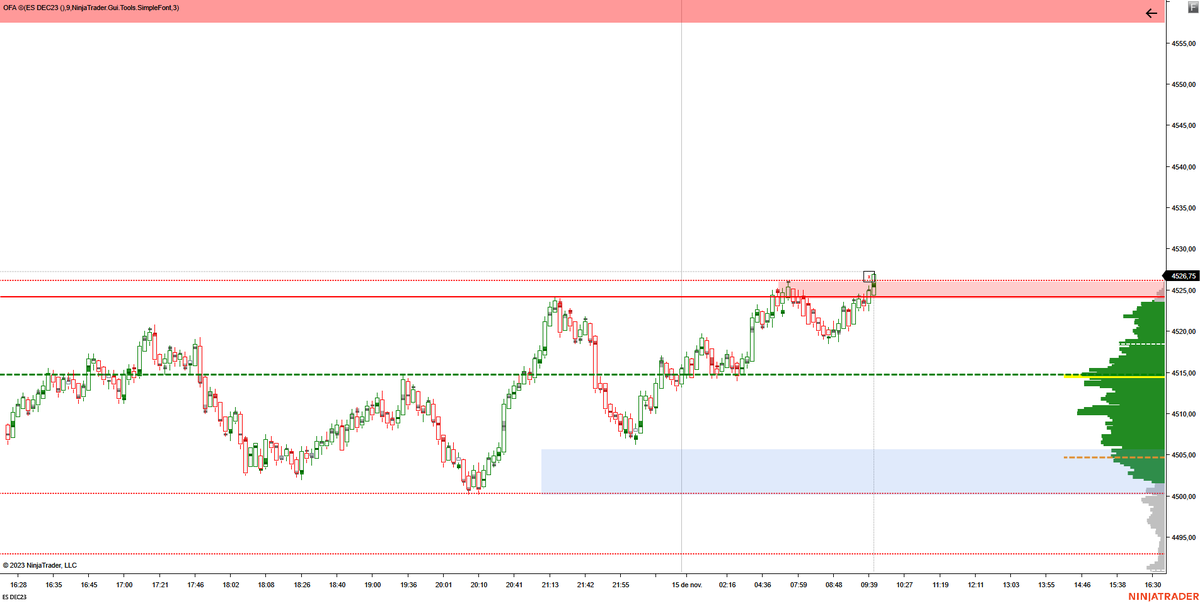Click the 16:30 time axis label
Image resolution: width=1200 pixels, height=603 pixels.
click(1153, 584)
